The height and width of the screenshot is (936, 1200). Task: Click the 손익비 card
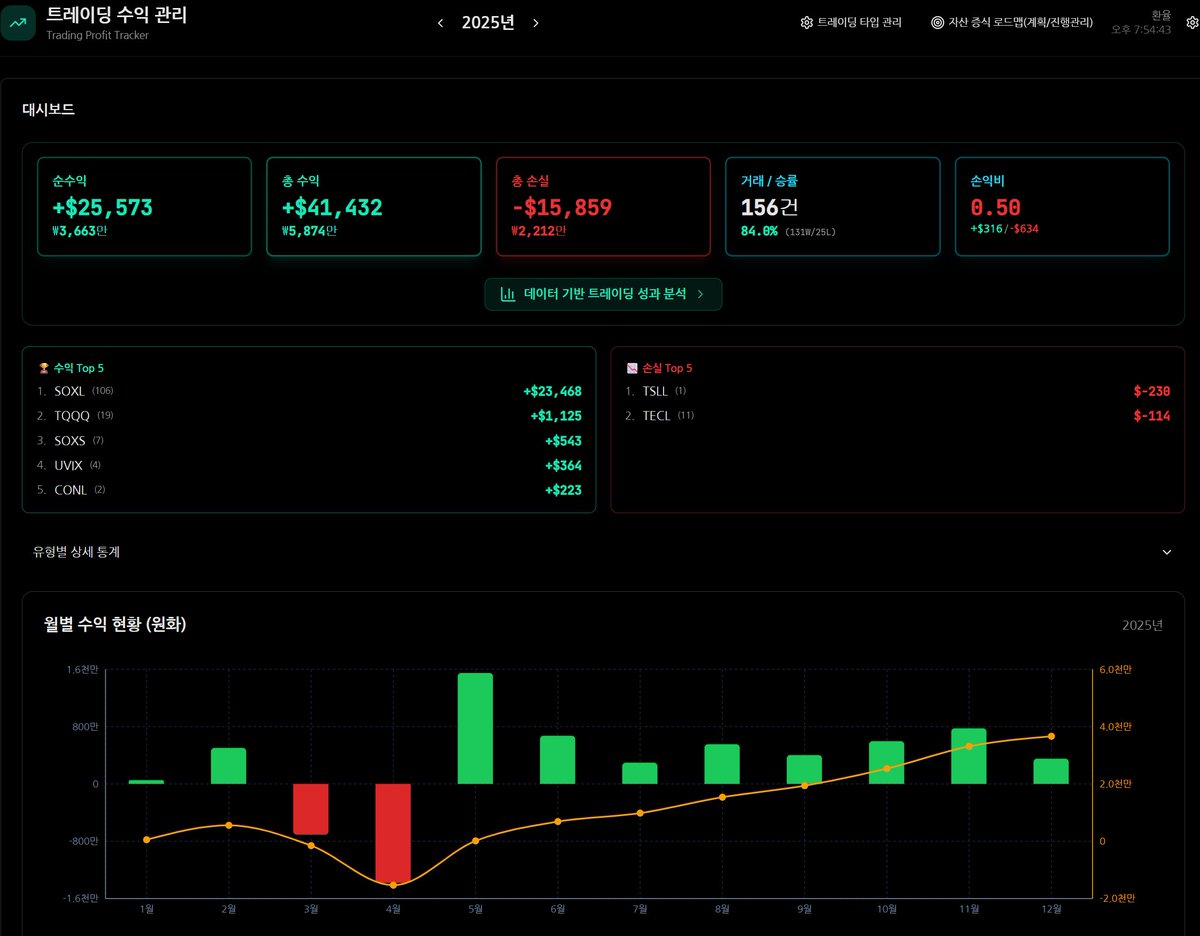[x=1062, y=206]
